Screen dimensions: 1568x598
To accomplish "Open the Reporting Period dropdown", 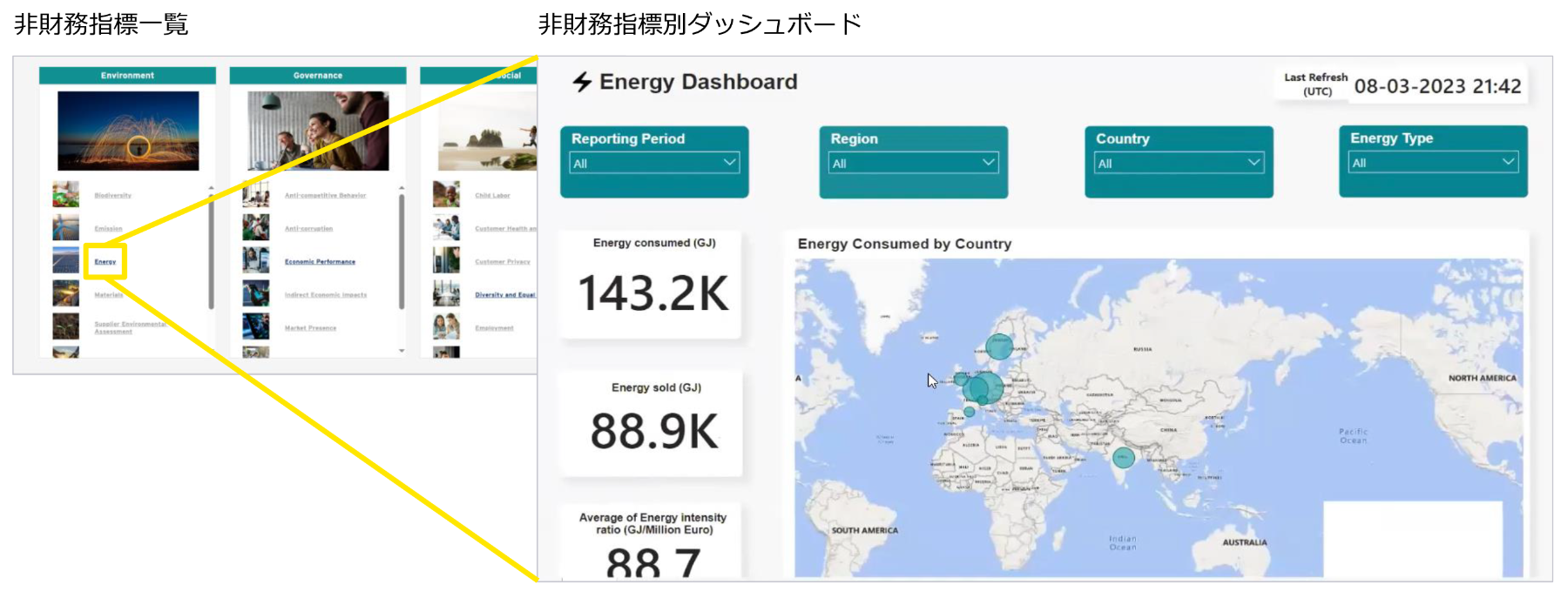I will coord(653,163).
